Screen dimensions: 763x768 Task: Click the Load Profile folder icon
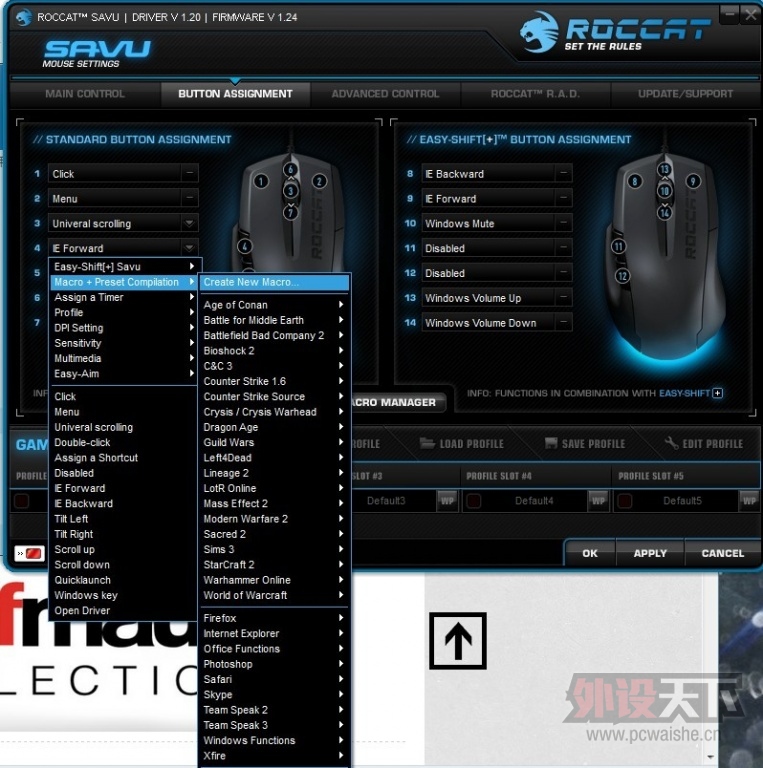point(427,443)
